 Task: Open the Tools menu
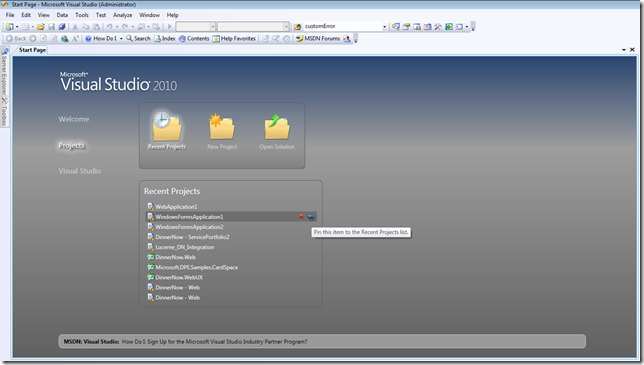tap(82, 15)
